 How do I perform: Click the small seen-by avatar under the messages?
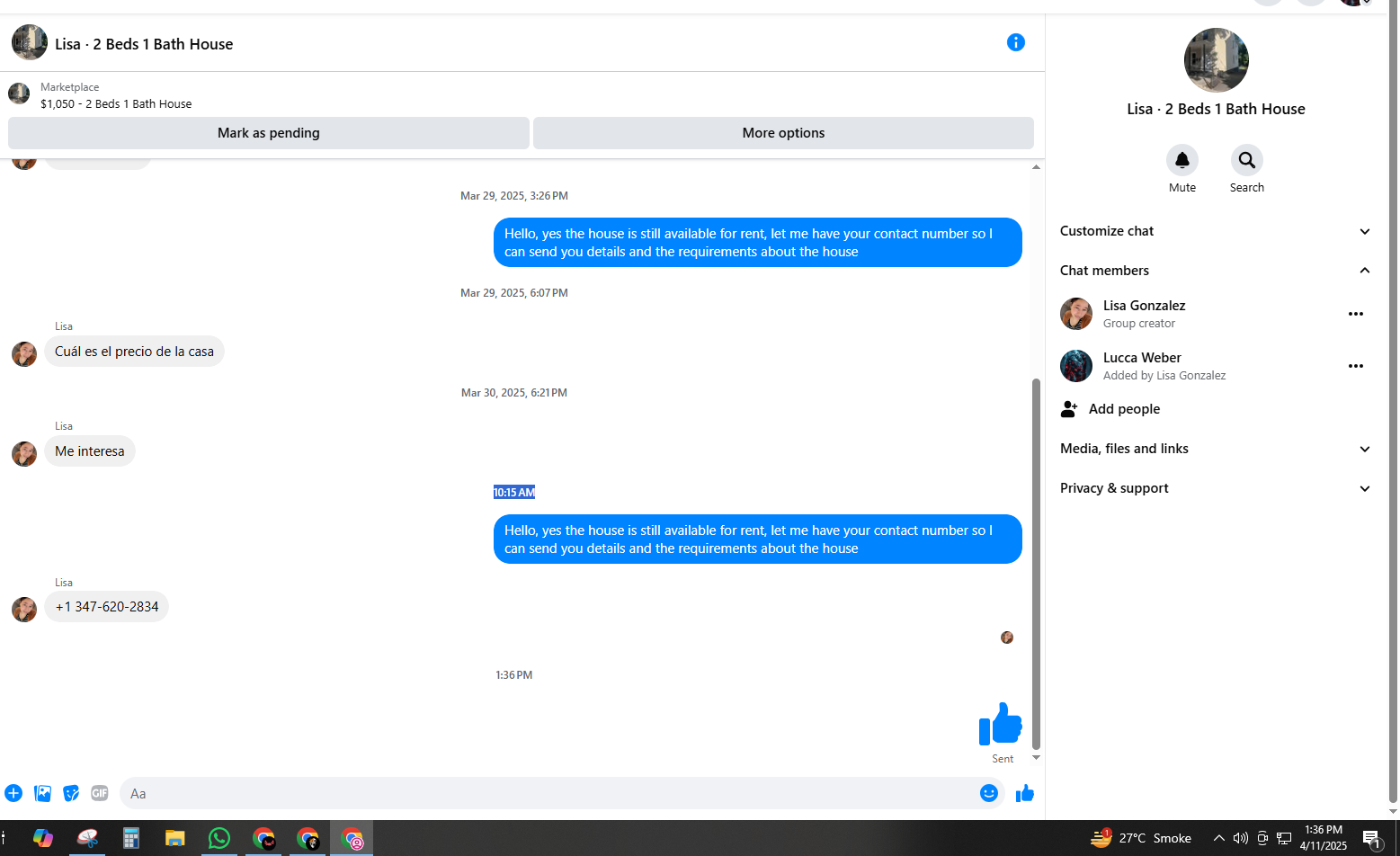[x=1007, y=638]
